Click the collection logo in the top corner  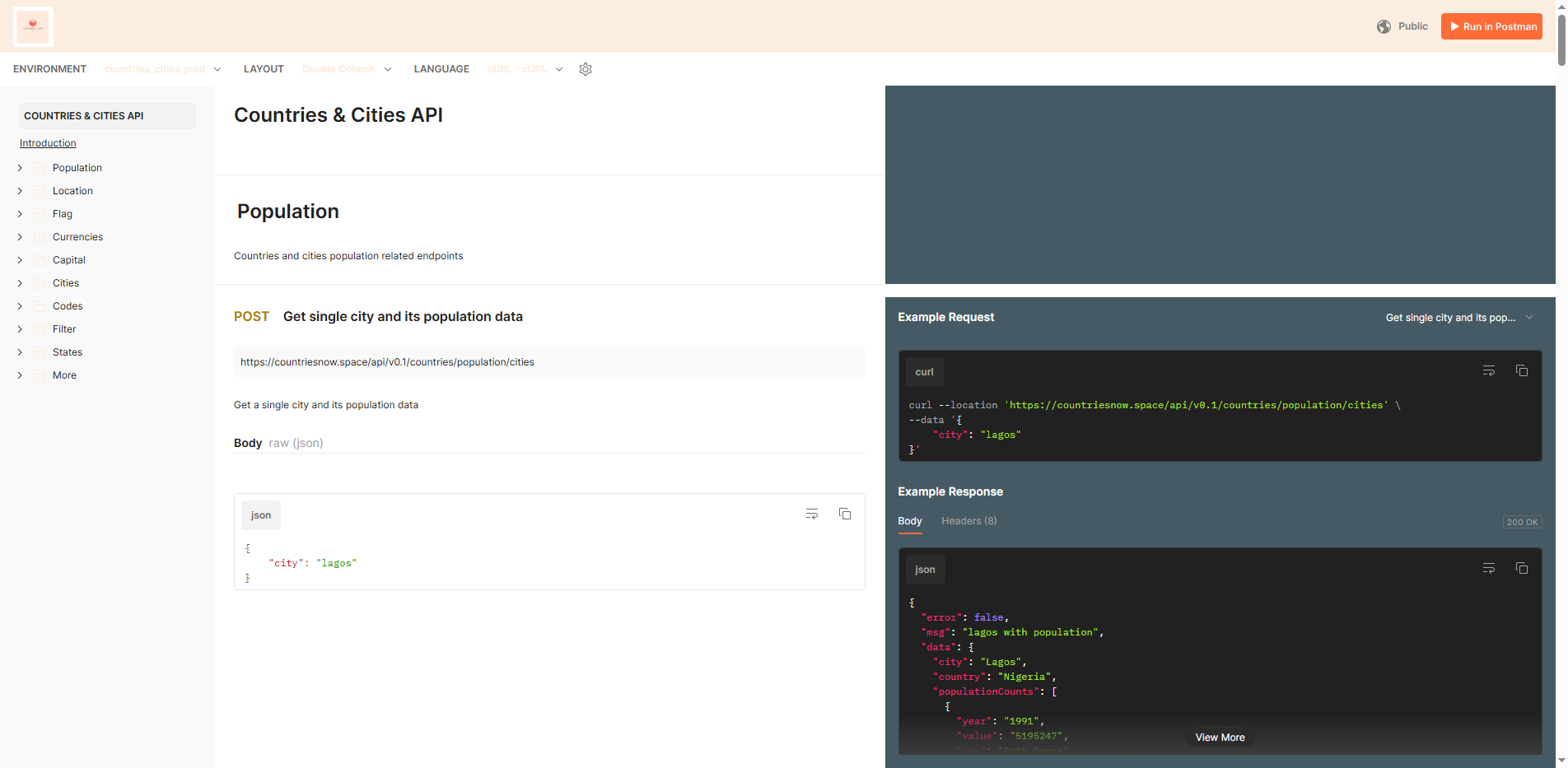(33, 26)
